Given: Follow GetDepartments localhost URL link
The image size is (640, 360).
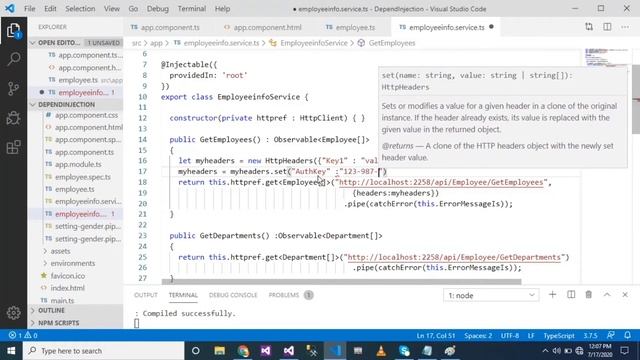Looking at the screenshot, I should click(454, 257).
